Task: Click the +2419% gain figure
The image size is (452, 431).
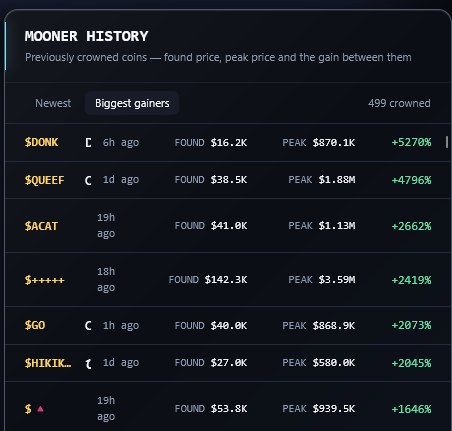Action: click(411, 280)
